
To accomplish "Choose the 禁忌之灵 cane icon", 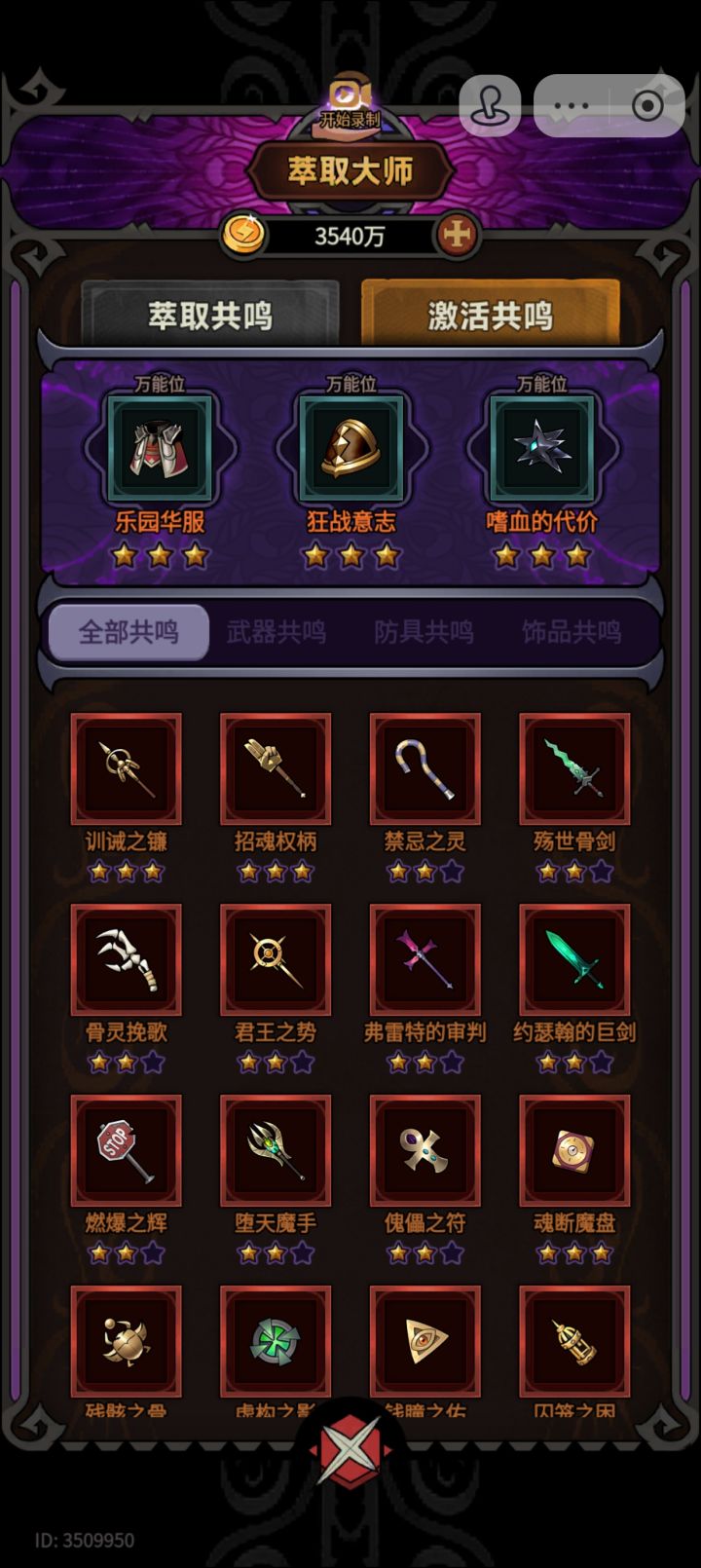I will point(425,769).
